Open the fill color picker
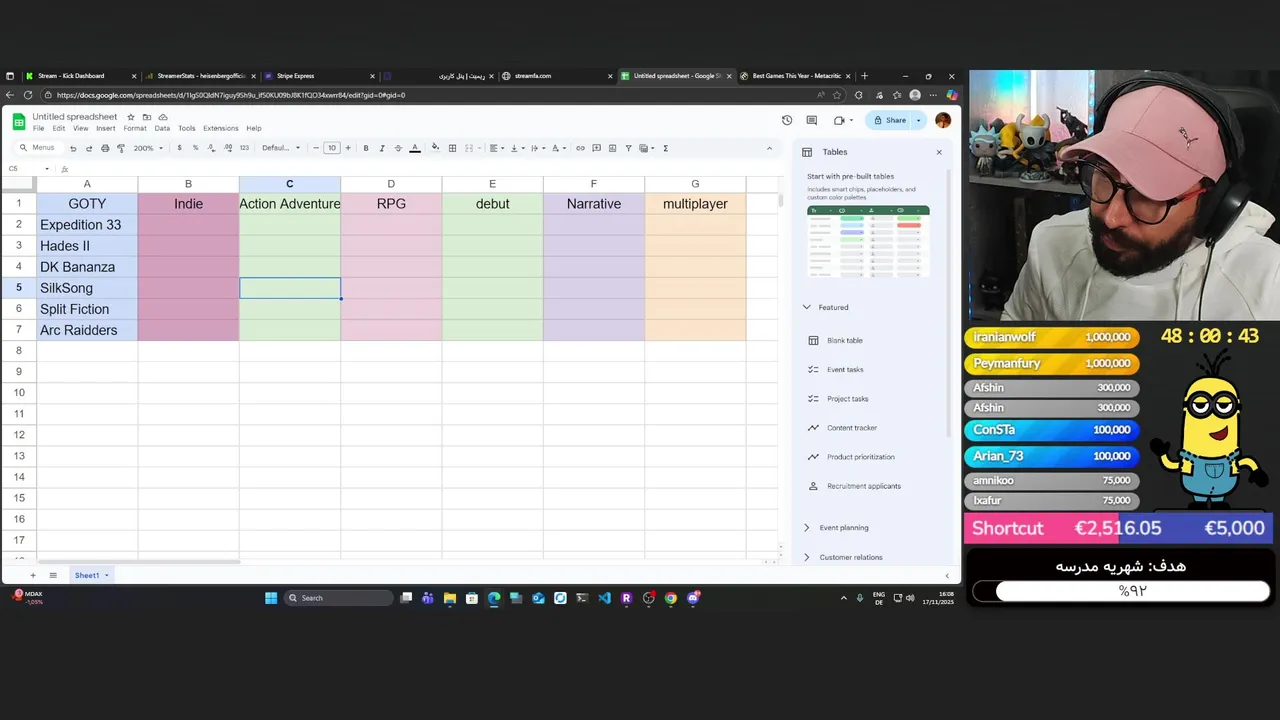This screenshot has width=1280, height=720. (435, 148)
